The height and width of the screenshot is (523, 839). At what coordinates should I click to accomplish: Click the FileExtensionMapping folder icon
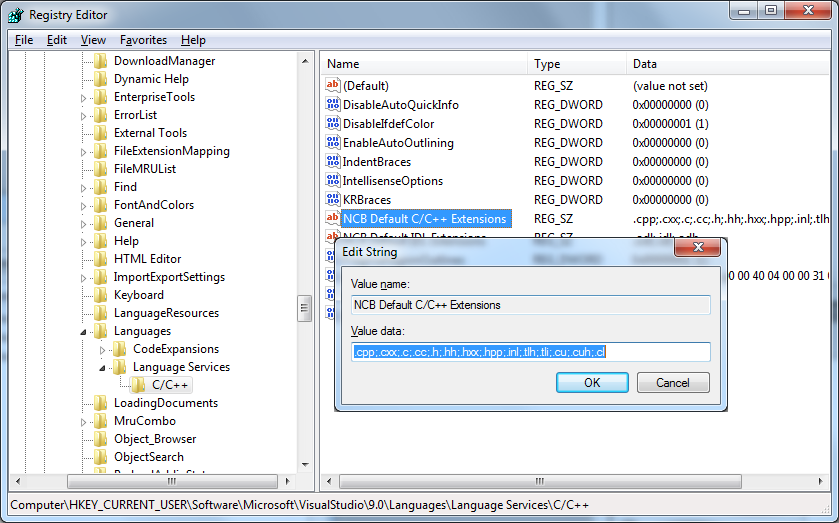point(101,151)
